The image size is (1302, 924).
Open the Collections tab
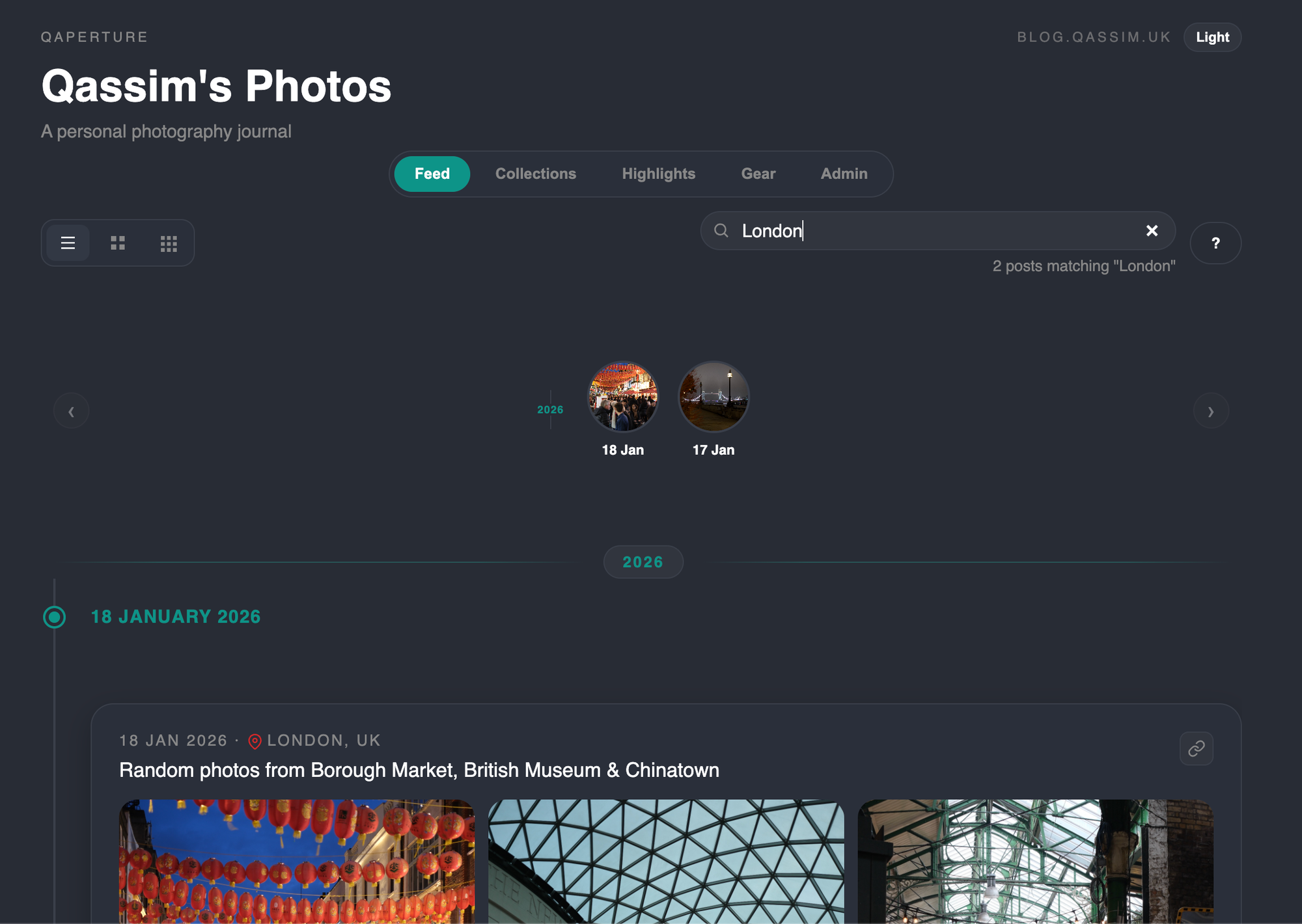(535, 174)
